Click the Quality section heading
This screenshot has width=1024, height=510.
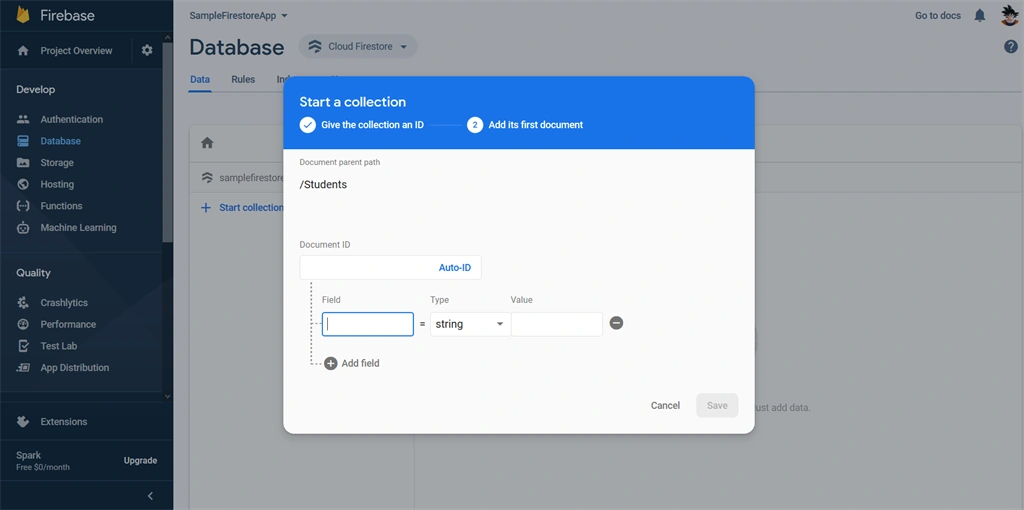[x=33, y=273]
